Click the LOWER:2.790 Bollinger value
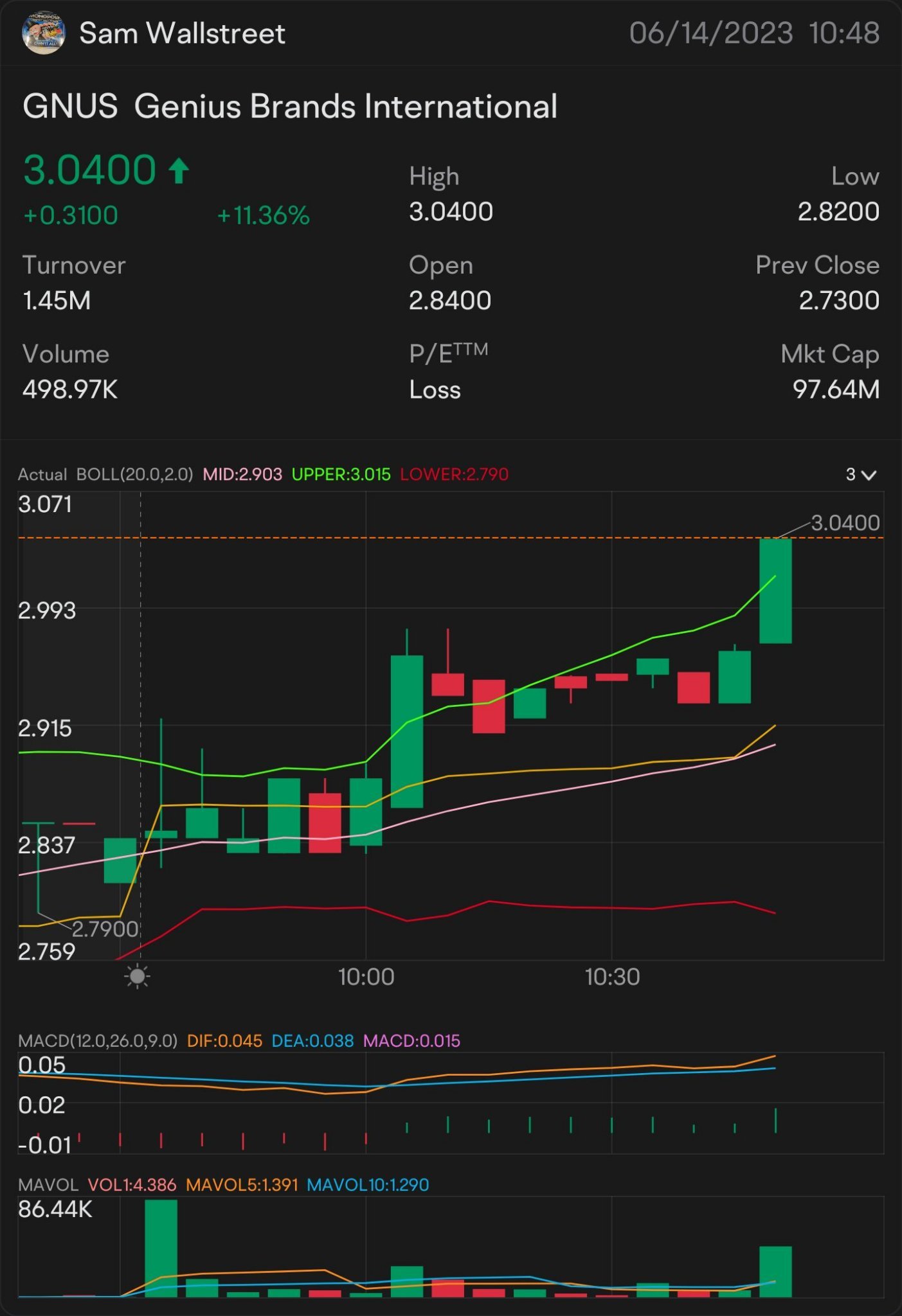This screenshot has height=1316, width=902. pos(454,474)
